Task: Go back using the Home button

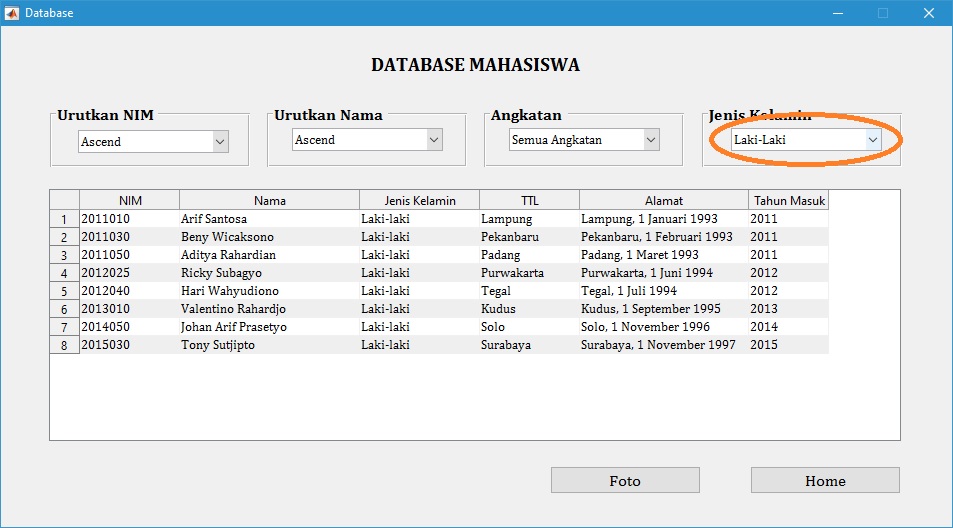Action: [x=824, y=481]
